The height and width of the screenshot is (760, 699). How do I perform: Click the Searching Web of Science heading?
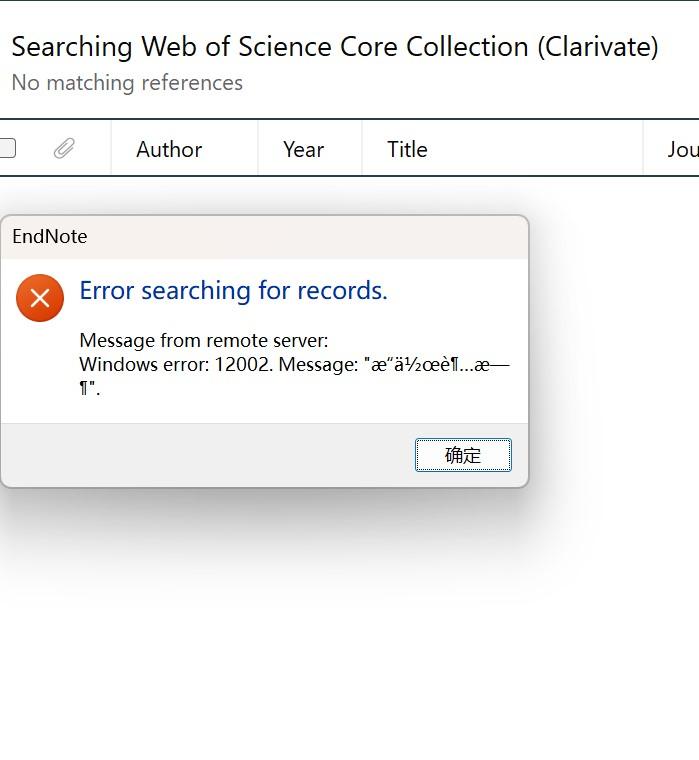(334, 47)
